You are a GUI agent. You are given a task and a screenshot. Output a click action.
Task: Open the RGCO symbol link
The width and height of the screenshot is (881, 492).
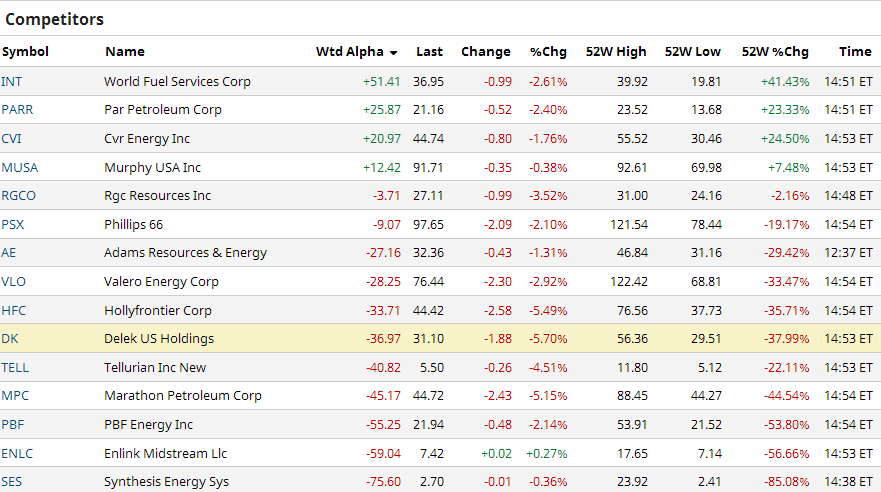[x=19, y=195]
